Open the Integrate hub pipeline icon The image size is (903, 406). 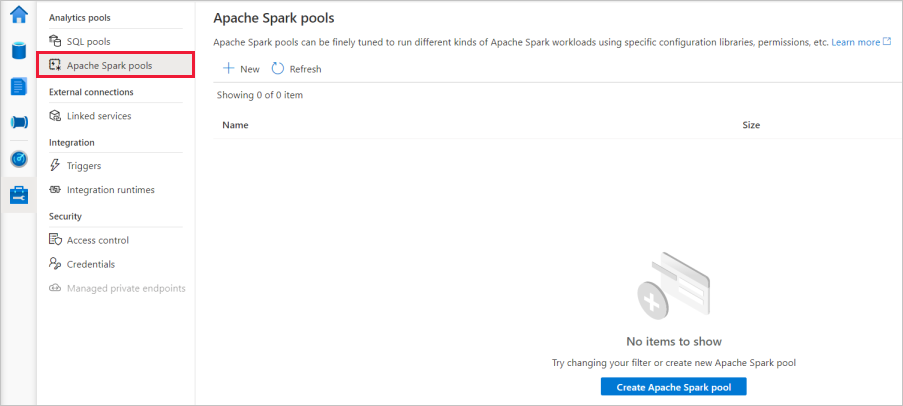[x=18, y=122]
